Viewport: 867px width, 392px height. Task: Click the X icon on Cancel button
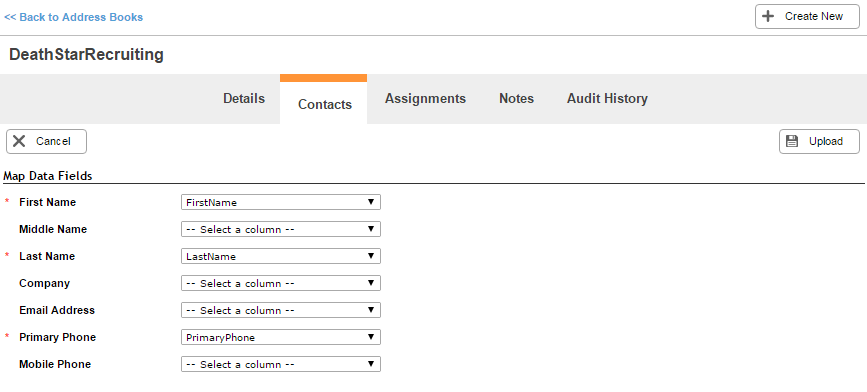[19, 142]
